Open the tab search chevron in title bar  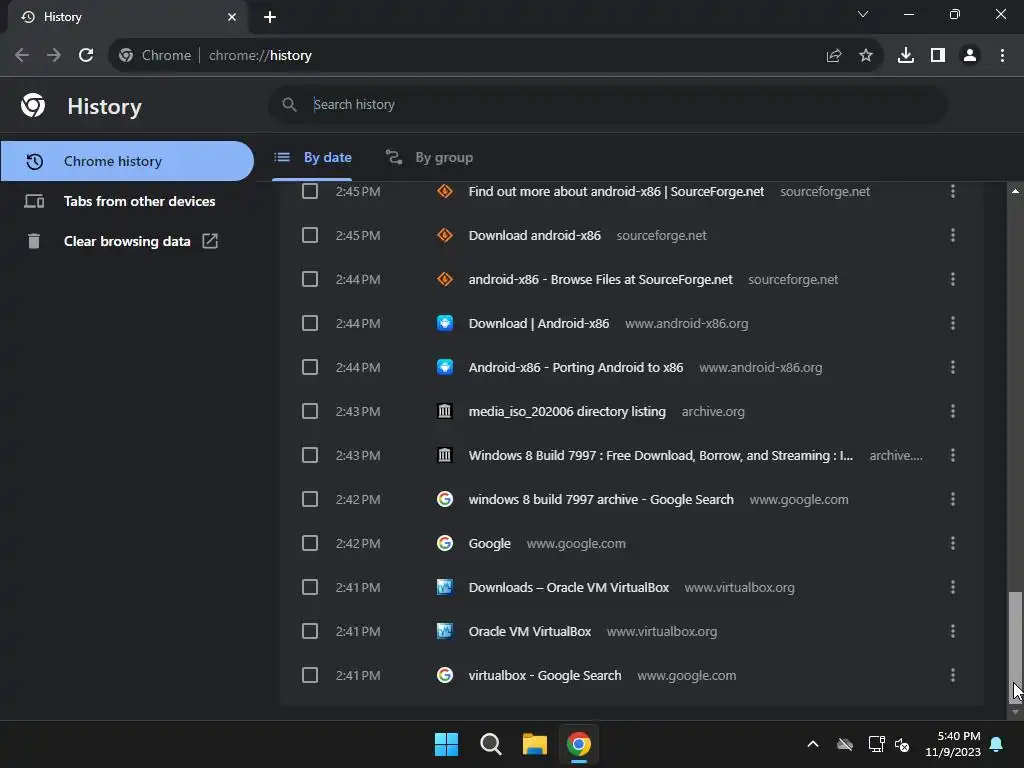tap(863, 14)
